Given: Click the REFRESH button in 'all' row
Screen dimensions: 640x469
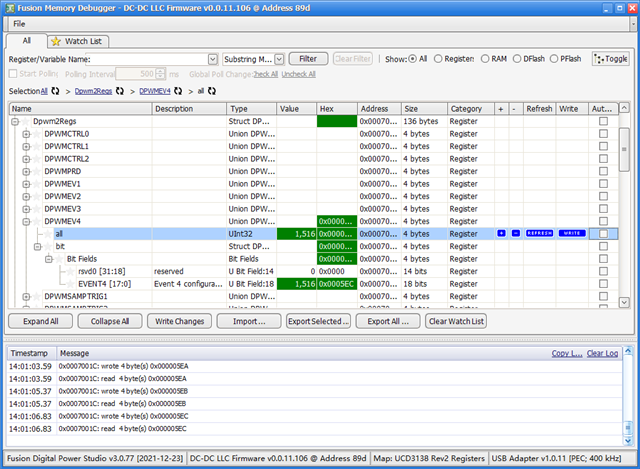Looking at the screenshot, I should (x=539, y=233).
